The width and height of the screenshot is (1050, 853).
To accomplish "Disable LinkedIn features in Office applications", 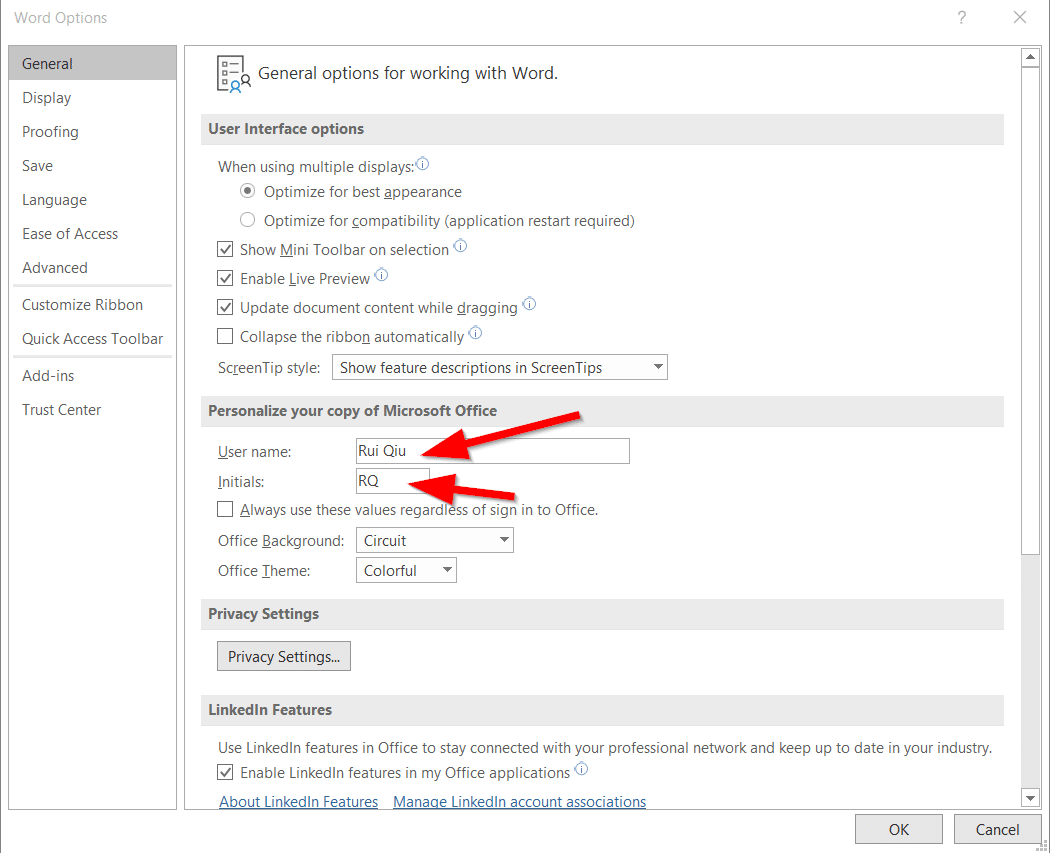I will 225,773.
